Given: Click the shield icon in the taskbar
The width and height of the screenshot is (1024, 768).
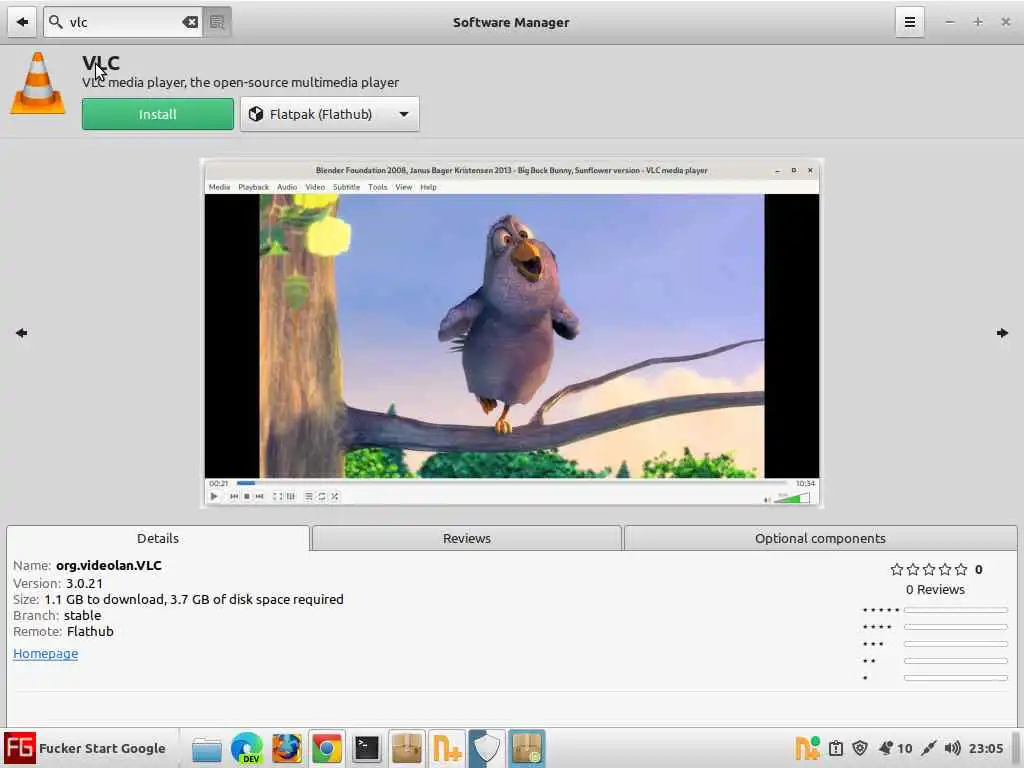Looking at the screenshot, I should point(487,748).
